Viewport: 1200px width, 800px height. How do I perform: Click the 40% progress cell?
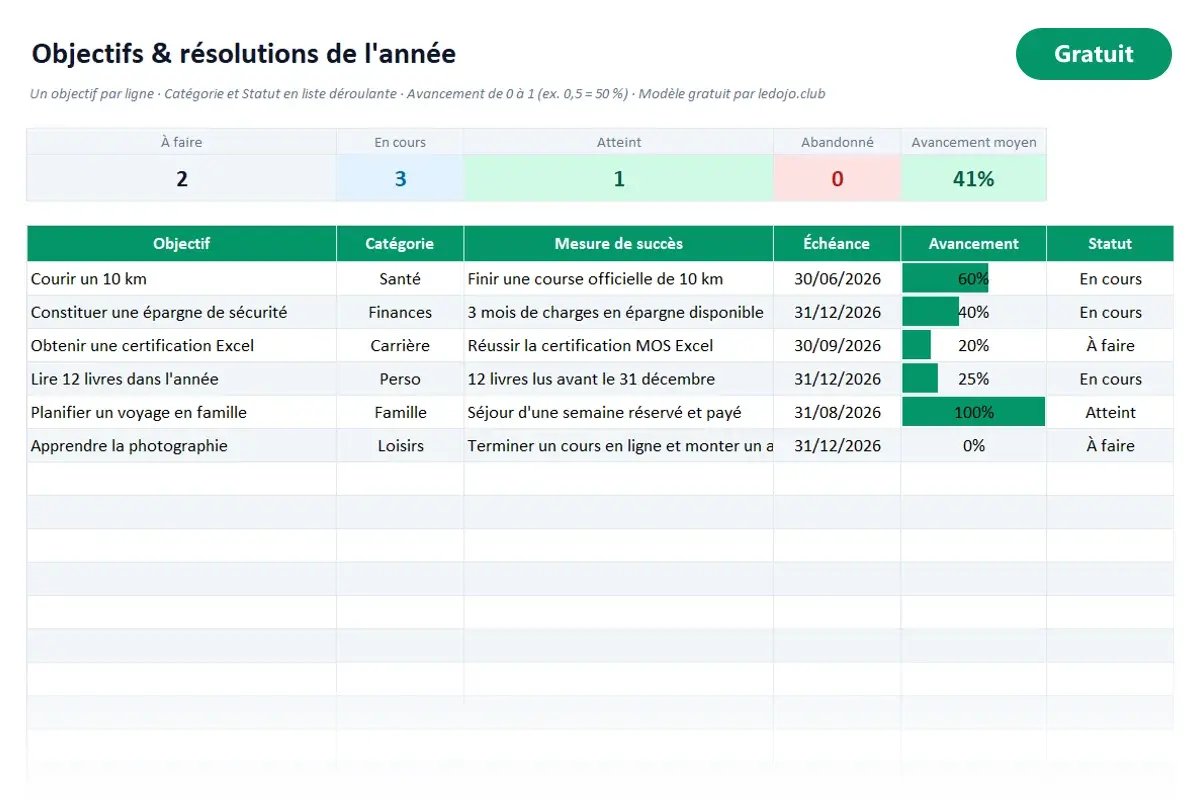coord(973,312)
